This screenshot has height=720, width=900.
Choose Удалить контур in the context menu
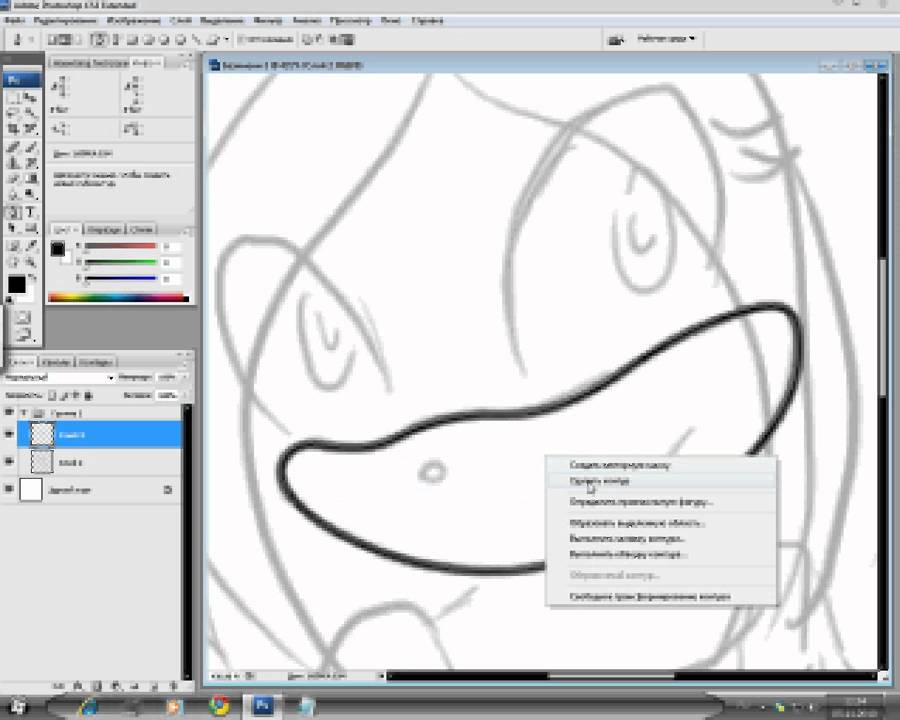click(x=661, y=481)
